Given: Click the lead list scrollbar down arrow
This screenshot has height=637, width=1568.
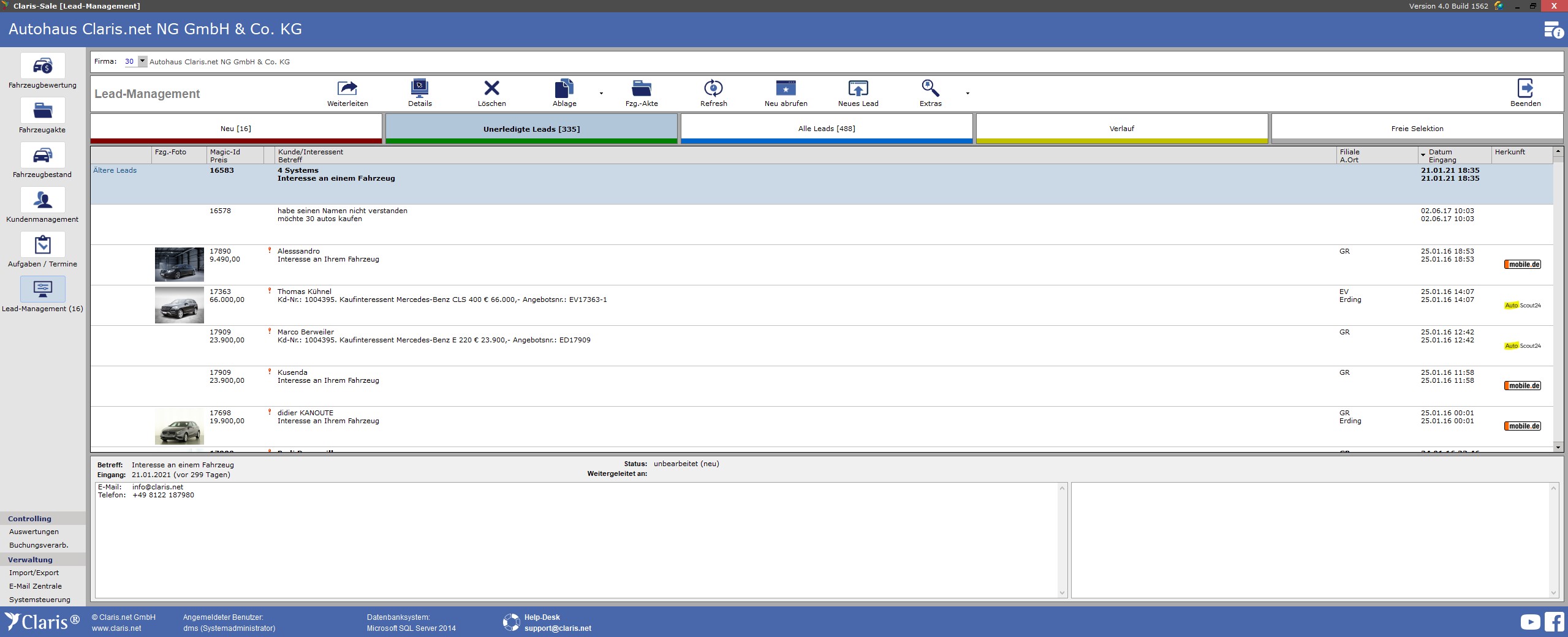Looking at the screenshot, I should pos(1558,447).
